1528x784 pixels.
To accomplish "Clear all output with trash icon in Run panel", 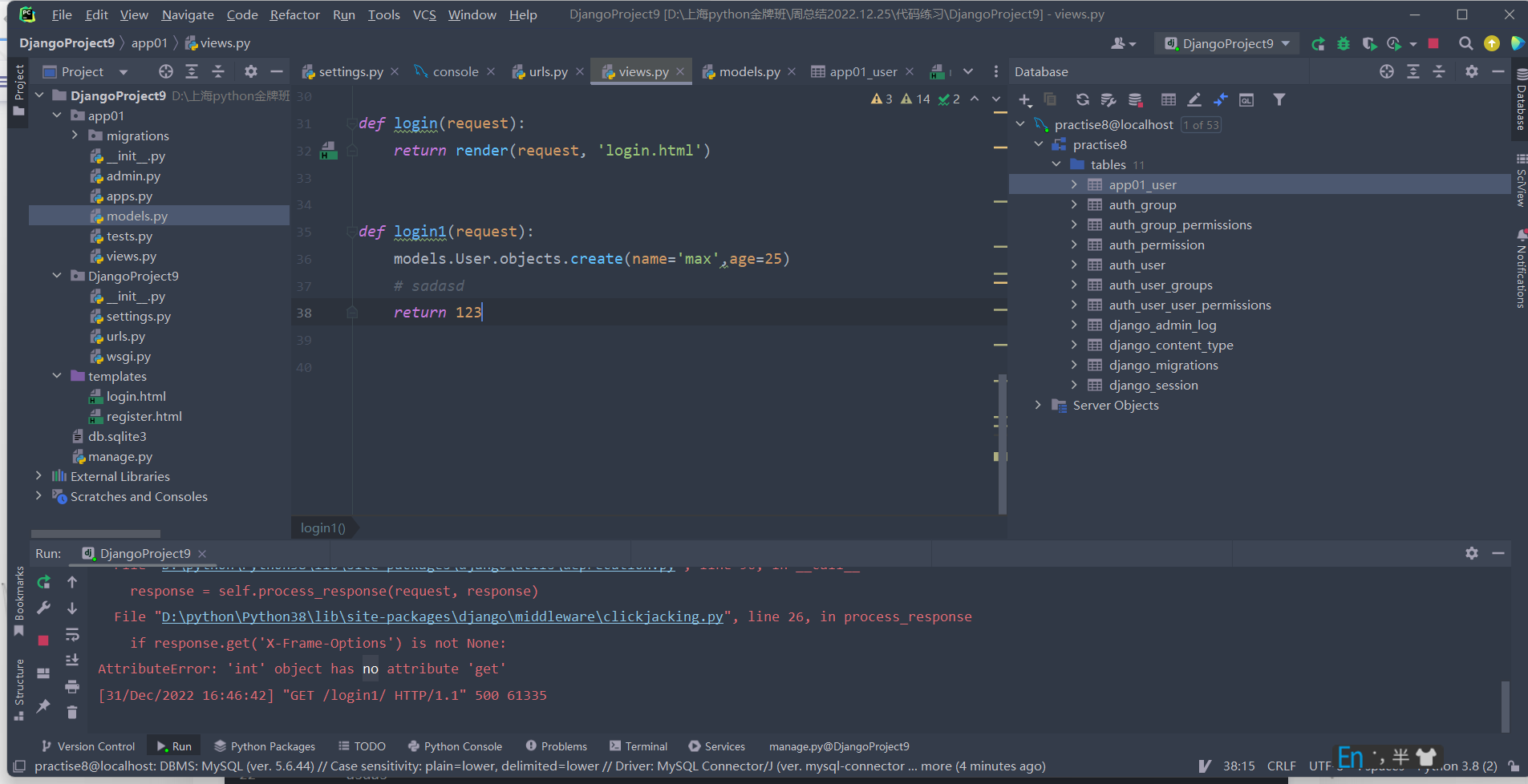I will [72, 712].
